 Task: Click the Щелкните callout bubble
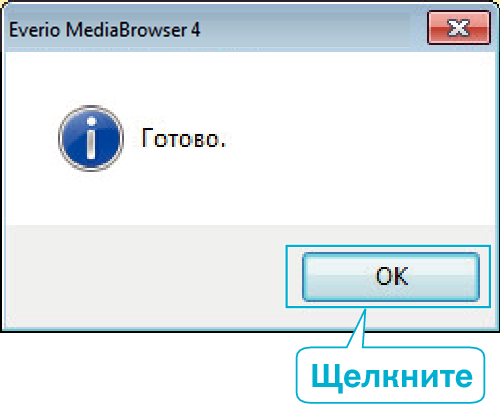[390, 375]
